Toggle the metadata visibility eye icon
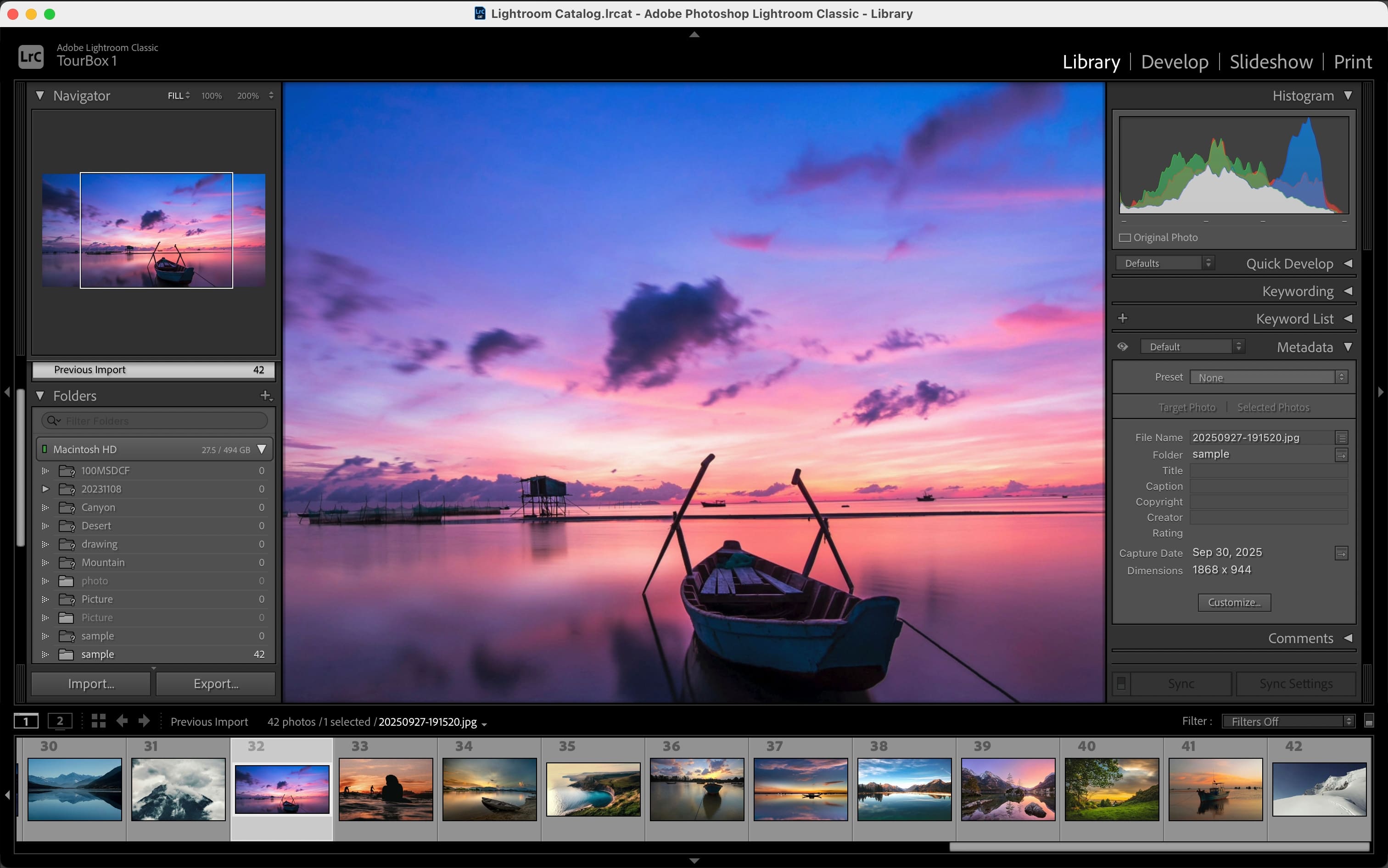The height and width of the screenshot is (868, 1388). (x=1122, y=346)
